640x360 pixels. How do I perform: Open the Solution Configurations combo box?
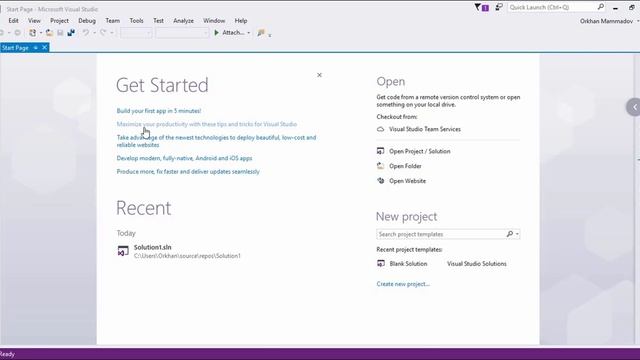(x=136, y=33)
